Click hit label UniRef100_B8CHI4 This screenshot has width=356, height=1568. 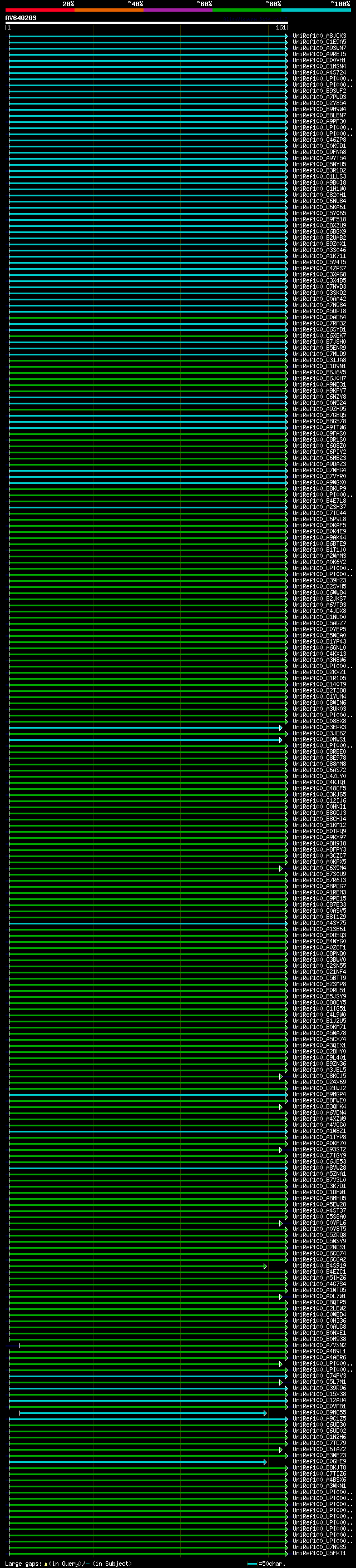pos(319,819)
